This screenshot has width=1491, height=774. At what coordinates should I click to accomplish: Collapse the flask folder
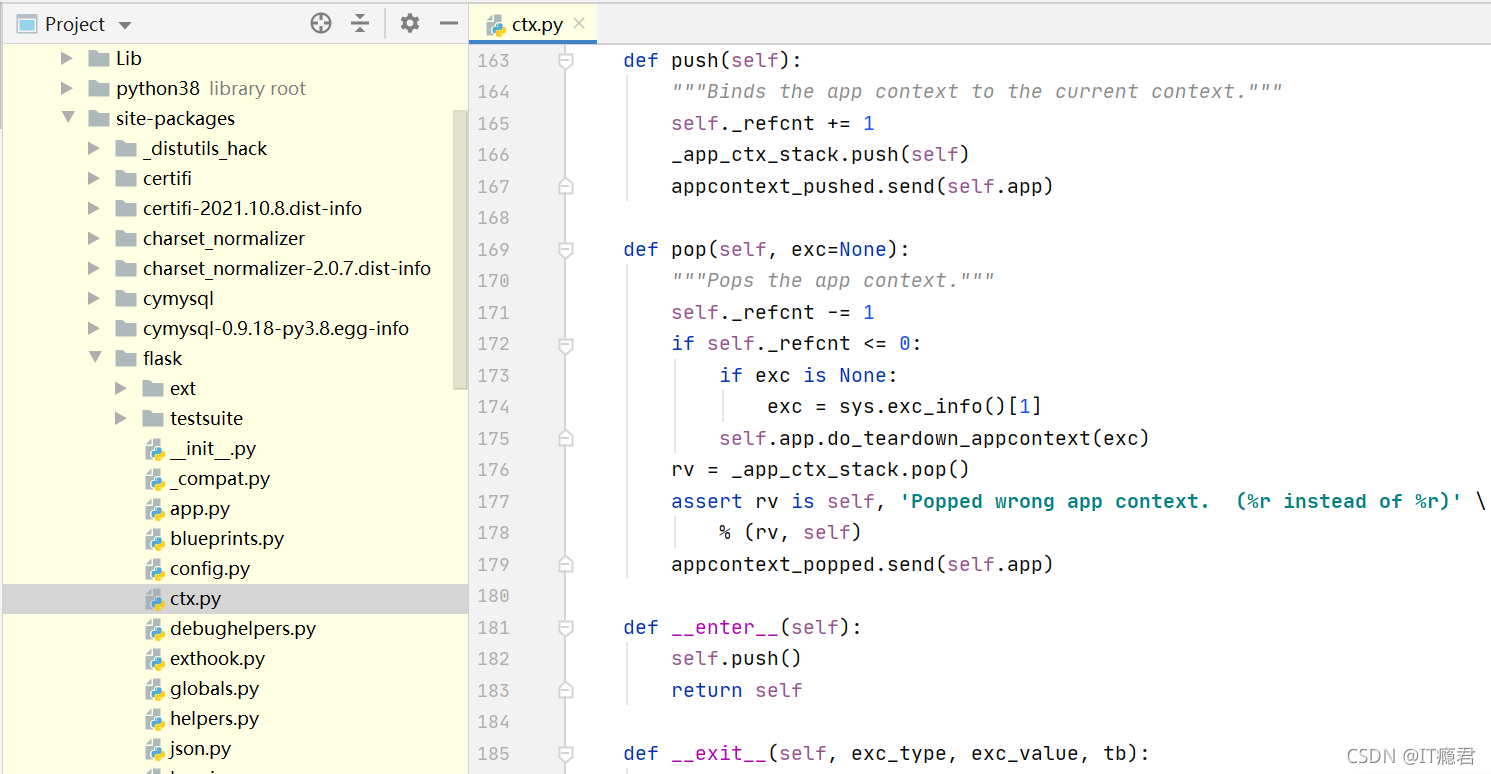point(94,359)
